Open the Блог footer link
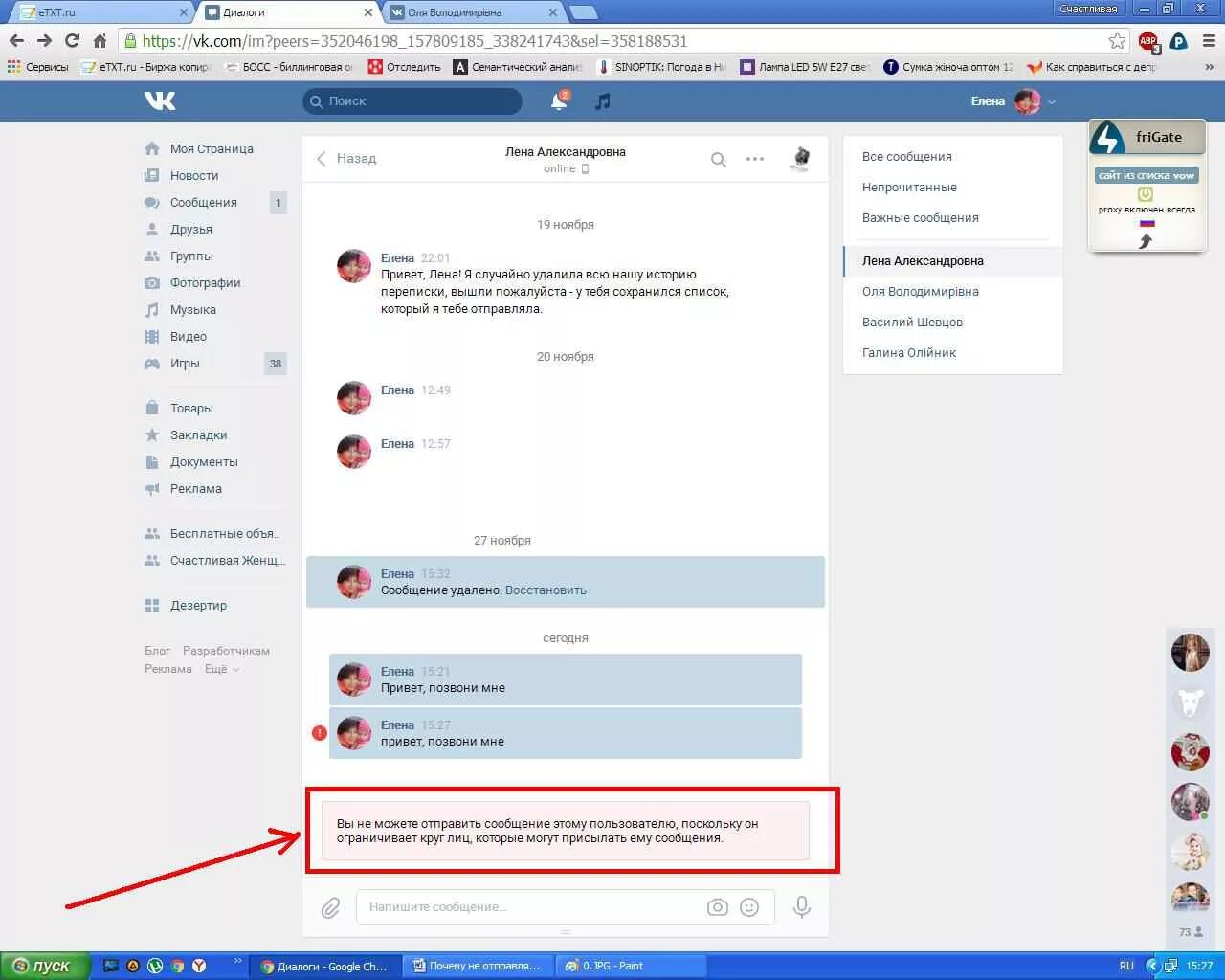This screenshot has height=980, width=1225. (x=157, y=651)
